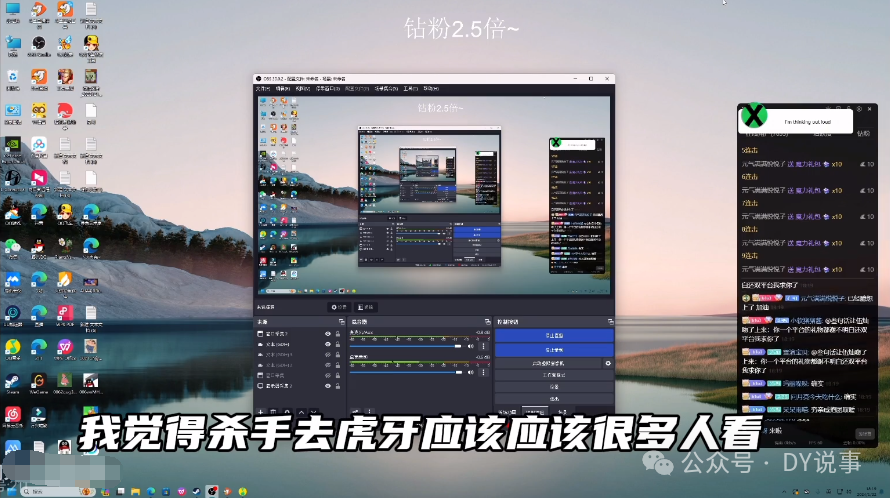Open upper mixer channel three-dot menu

tap(483, 346)
